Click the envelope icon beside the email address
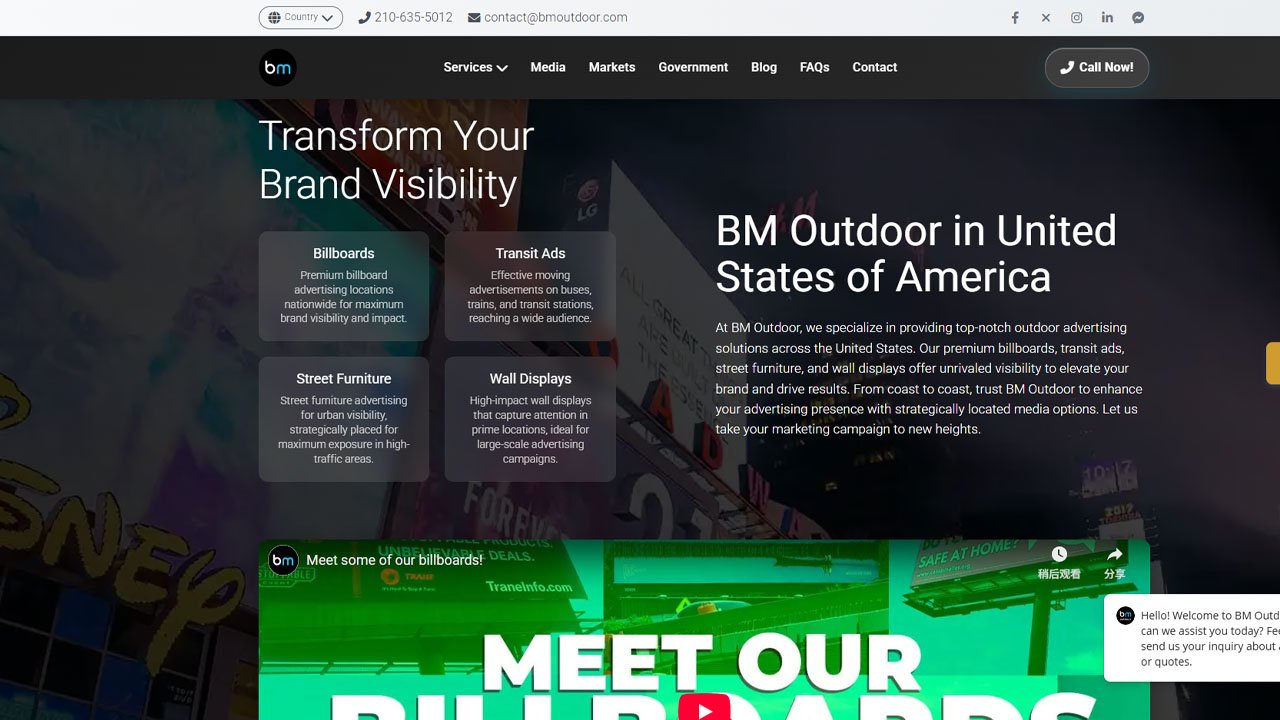This screenshot has width=1280, height=720. pyautogui.click(x=474, y=17)
